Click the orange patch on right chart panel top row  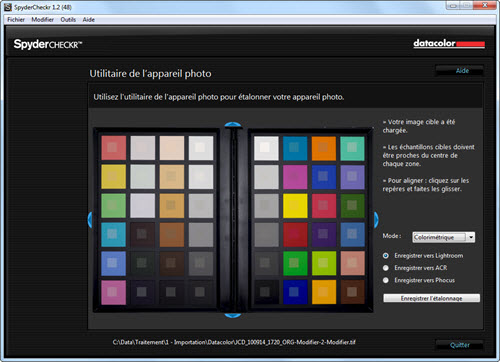coord(324,148)
